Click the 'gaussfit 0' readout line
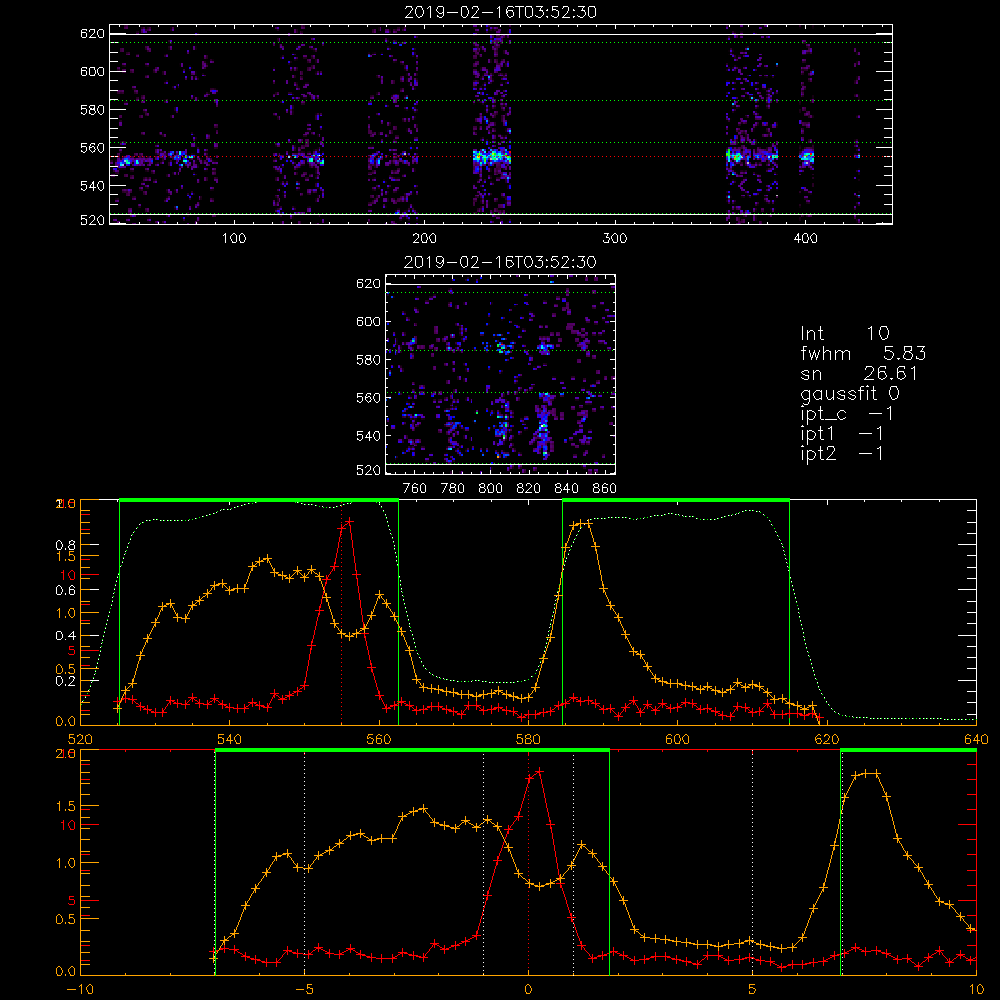This screenshot has height=1000, width=1000. (849, 393)
